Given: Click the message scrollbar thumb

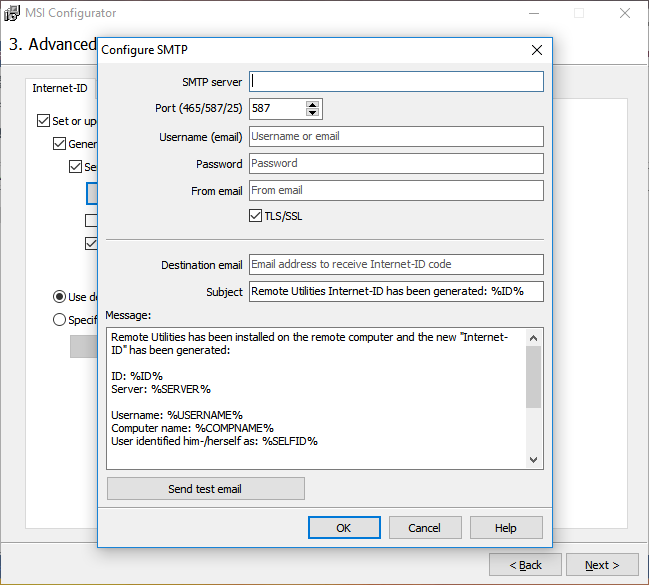Looking at the screenshot, I should [534, 377].
